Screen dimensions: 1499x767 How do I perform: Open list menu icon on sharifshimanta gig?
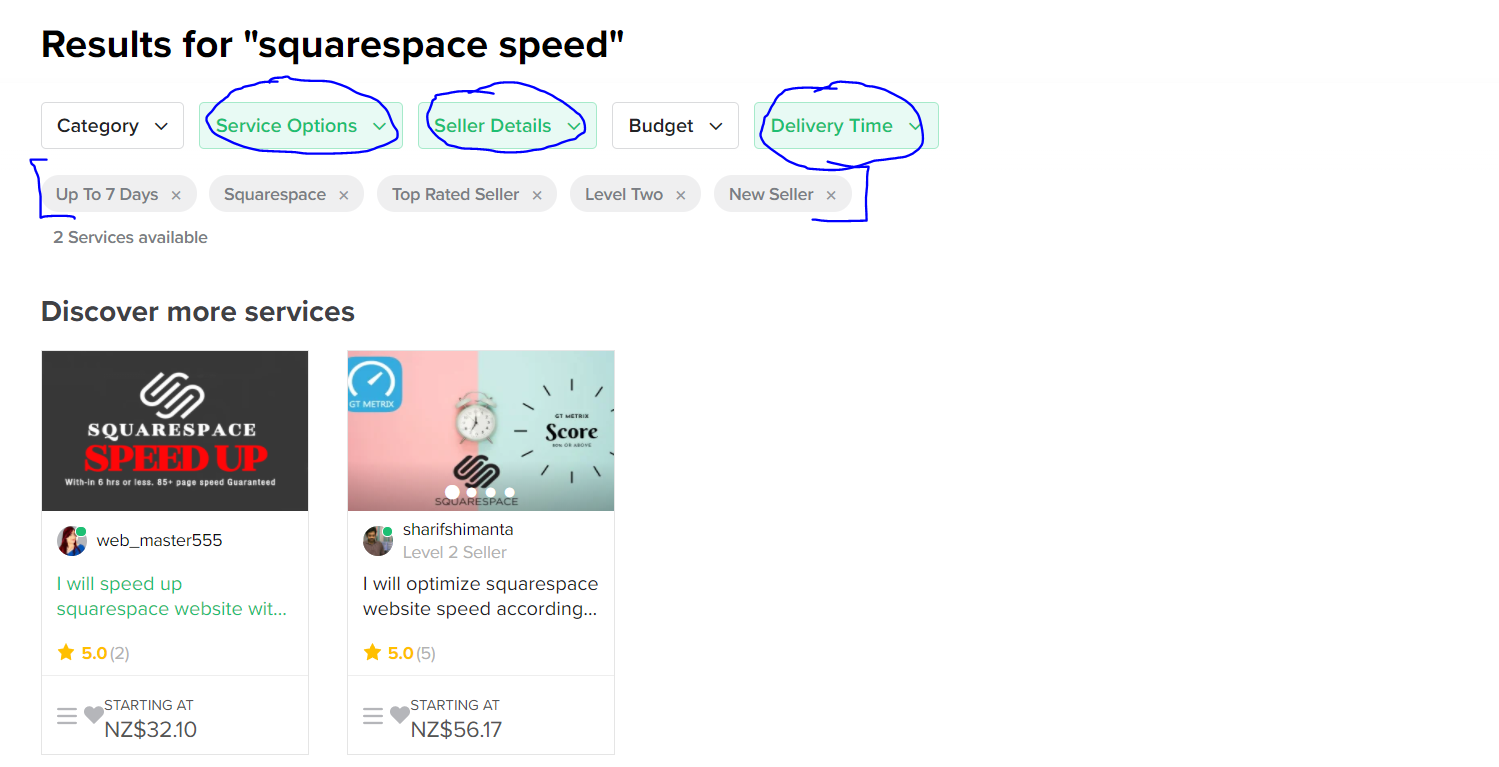[x=373, y=716]
